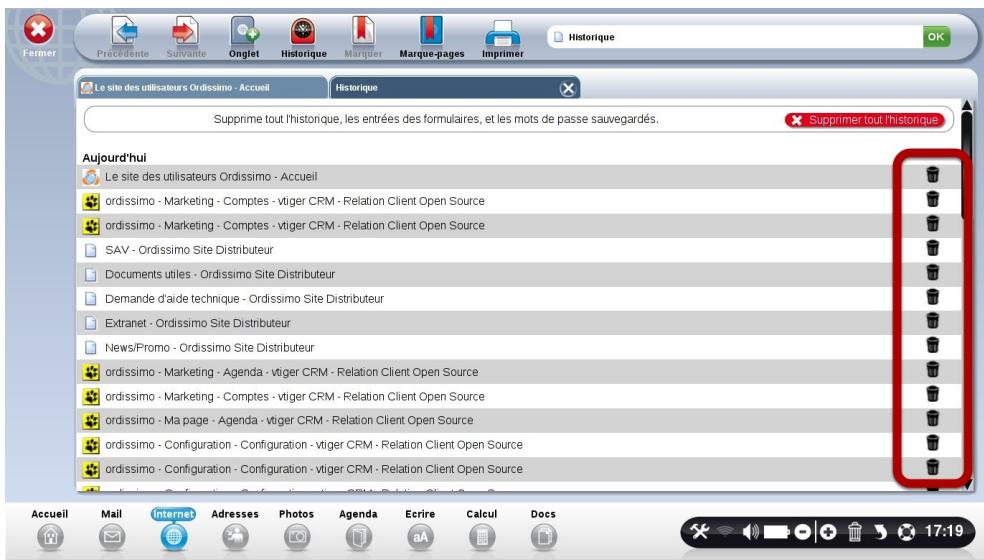Click the trash icon in system tray

855,532
